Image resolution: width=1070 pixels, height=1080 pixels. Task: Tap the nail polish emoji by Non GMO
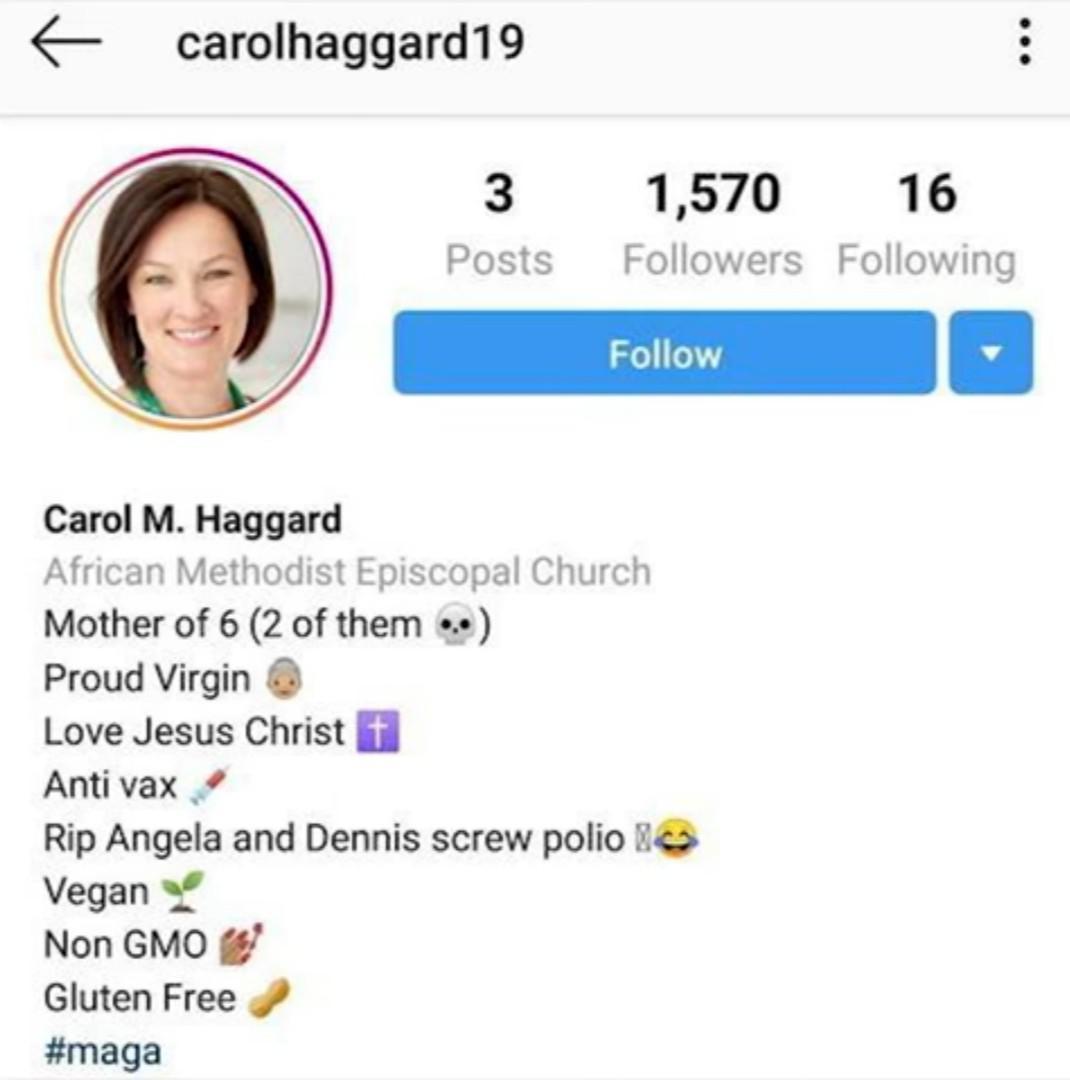(x=240, y=944)
